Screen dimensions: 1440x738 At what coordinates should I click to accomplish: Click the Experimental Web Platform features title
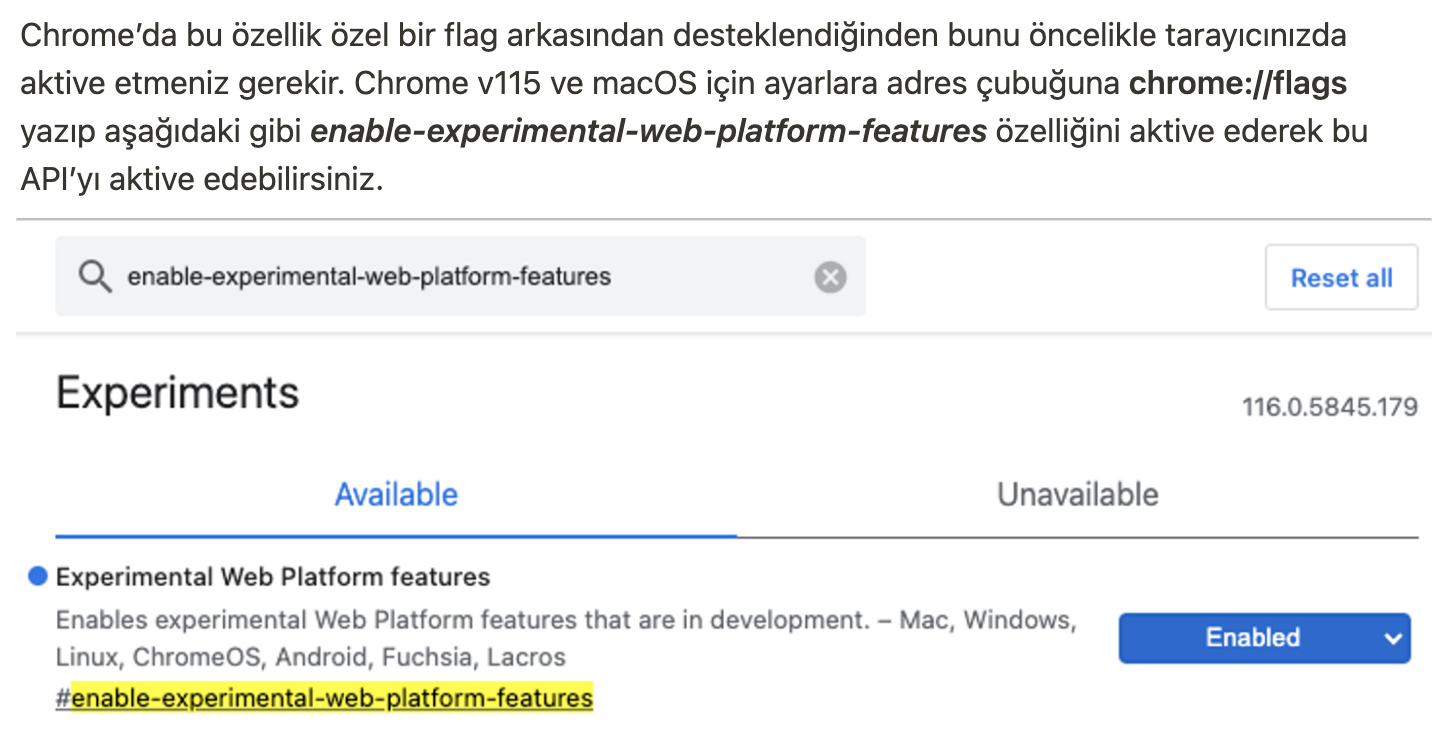pyautogui.click(x=273, y=577)
